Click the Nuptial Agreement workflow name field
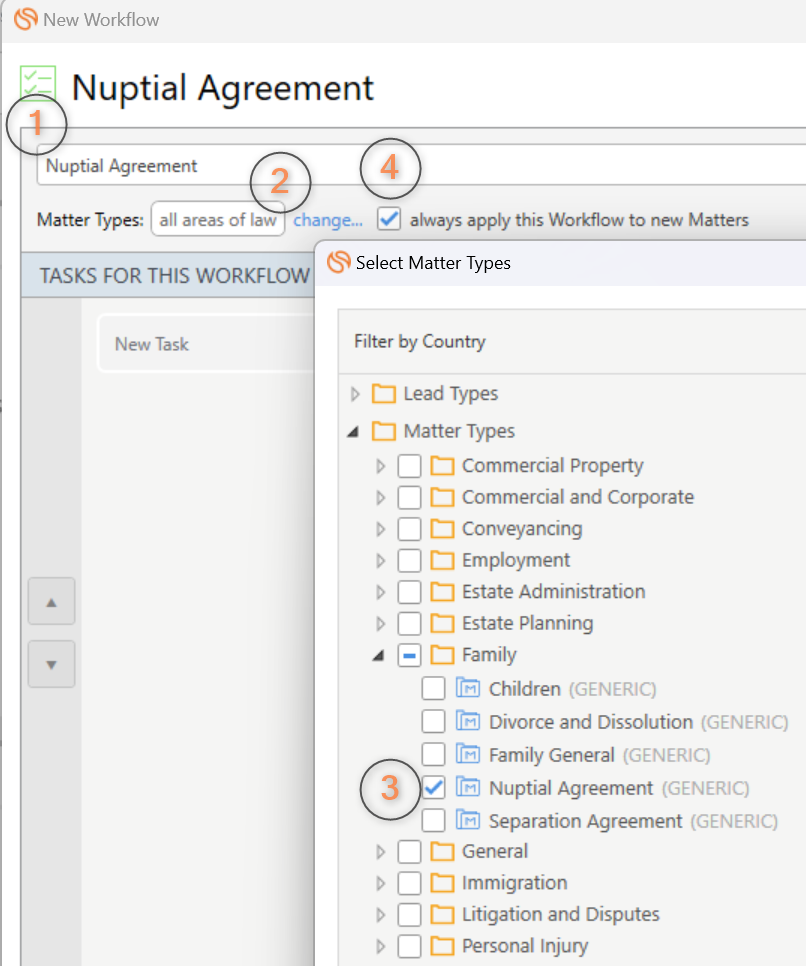 (421, 165)
